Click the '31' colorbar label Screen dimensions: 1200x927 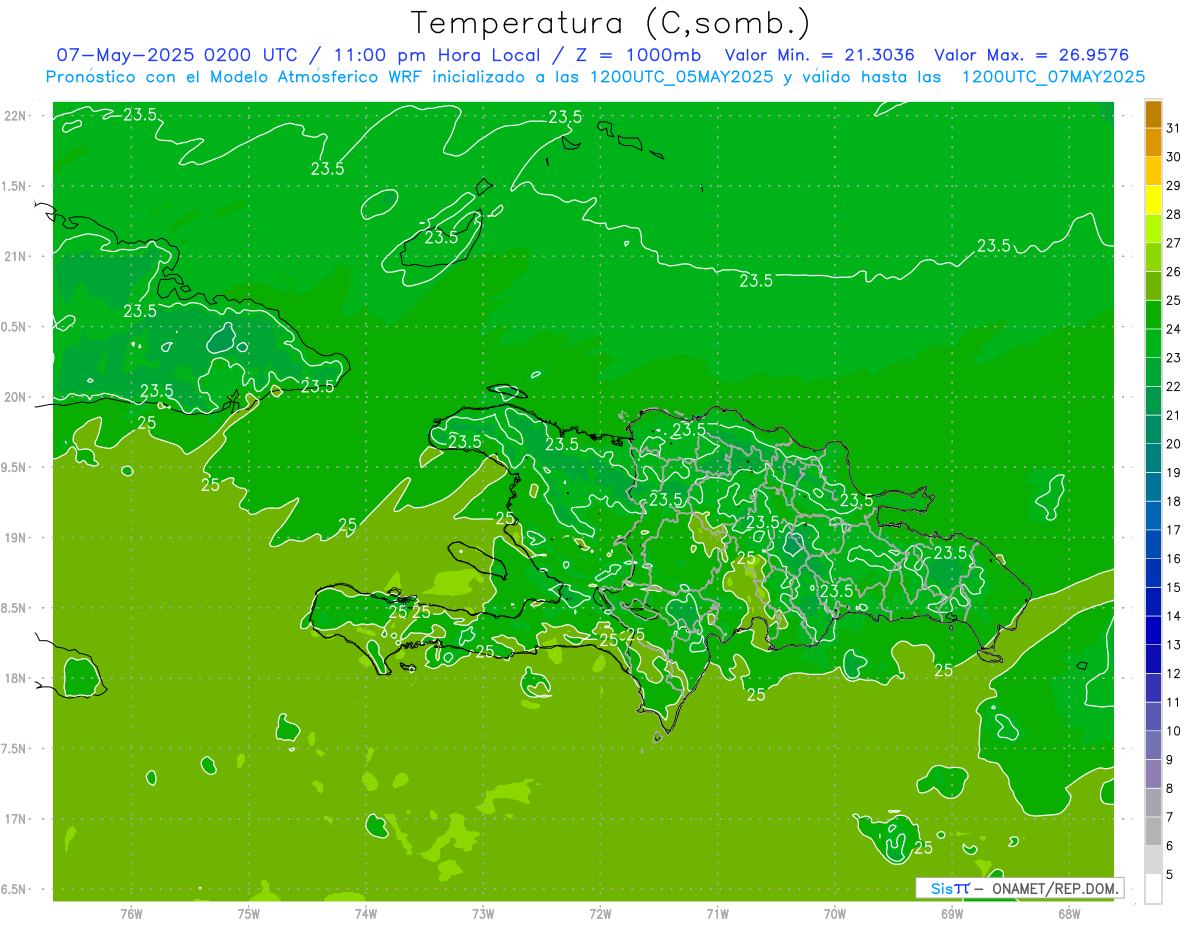(1174, 128)
